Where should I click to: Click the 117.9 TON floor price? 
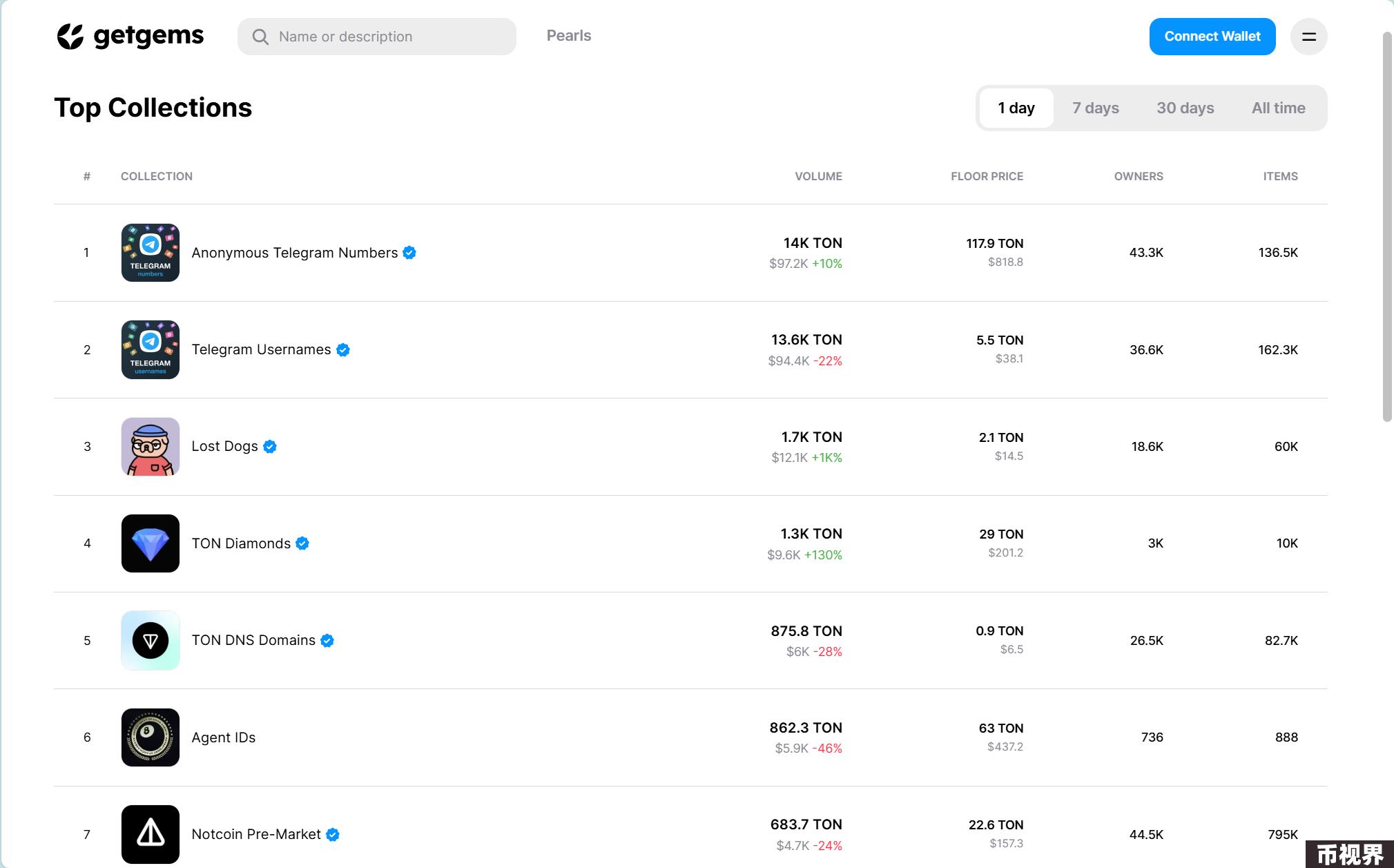[994, 244]
